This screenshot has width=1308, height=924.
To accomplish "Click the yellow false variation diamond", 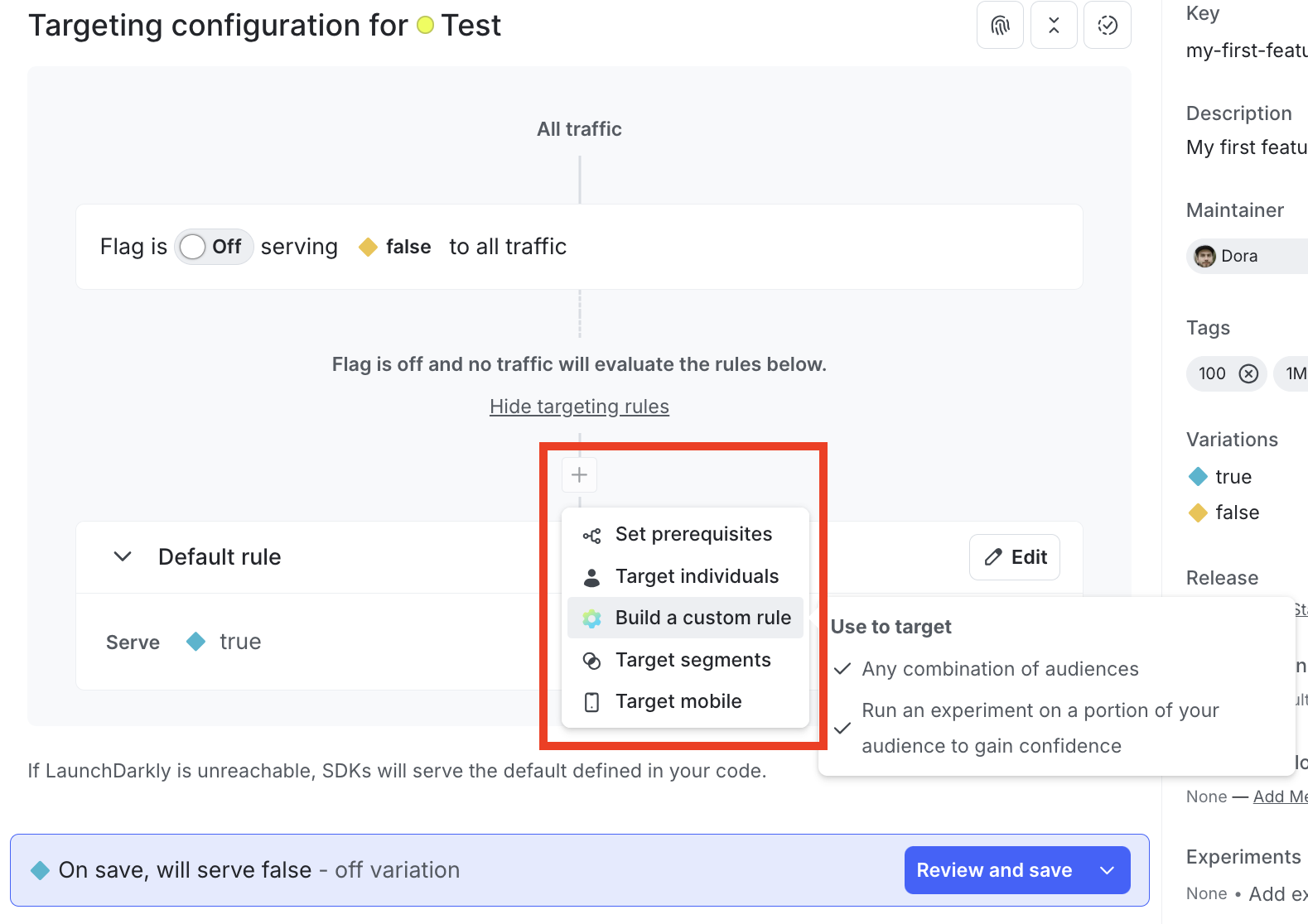I will pos(1198,513).
